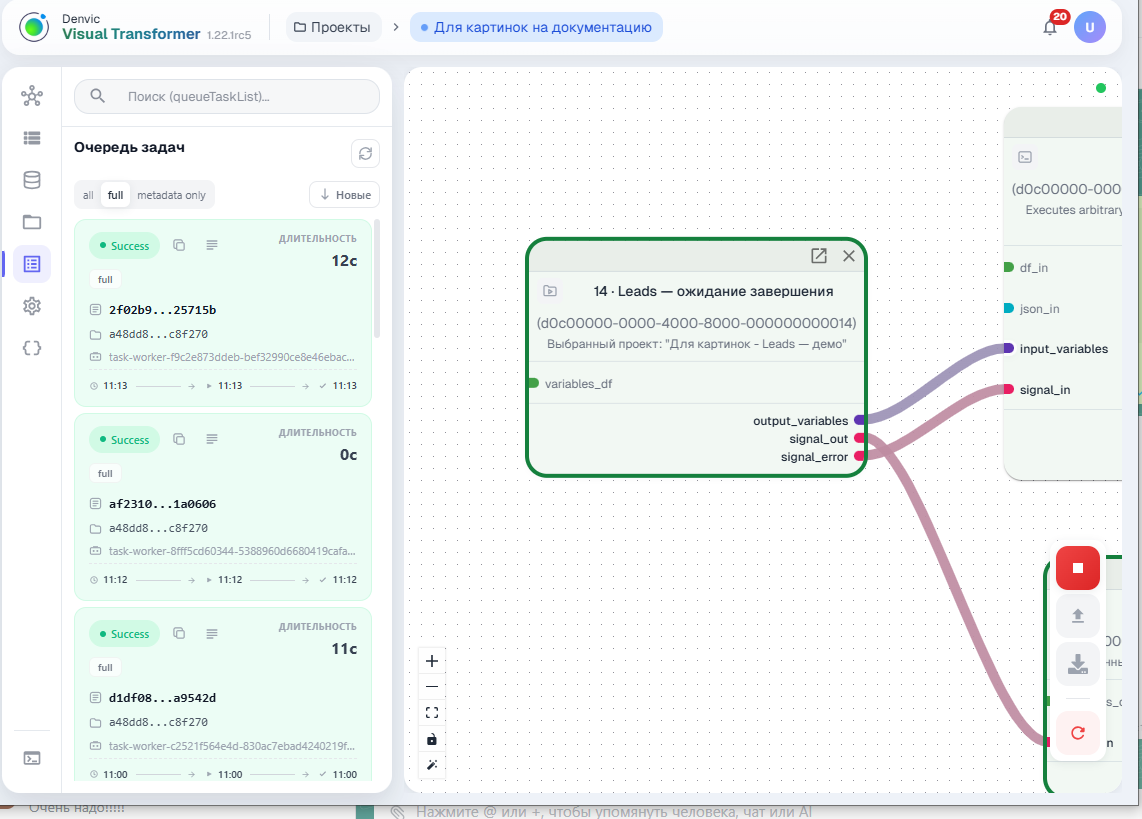The height and width of the screenshot is (819, 1142).
Task: Click the signal_error port
Action: pos(860,456)
